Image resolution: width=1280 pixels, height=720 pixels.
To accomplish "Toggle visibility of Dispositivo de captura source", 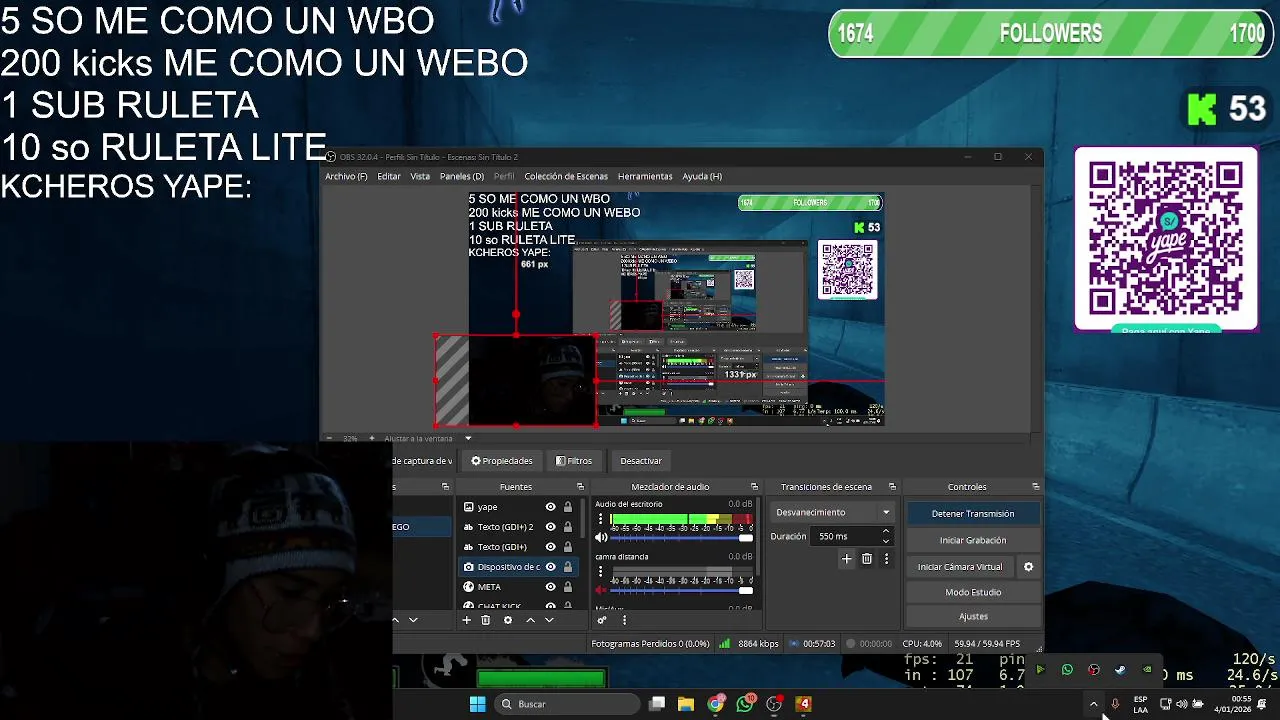I will (x=550, y=567).
